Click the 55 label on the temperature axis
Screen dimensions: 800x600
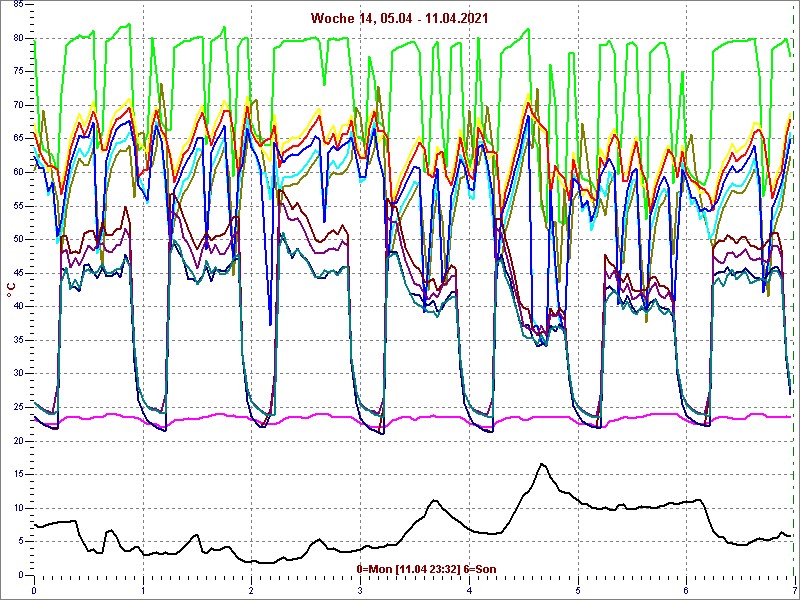(18, 206)
